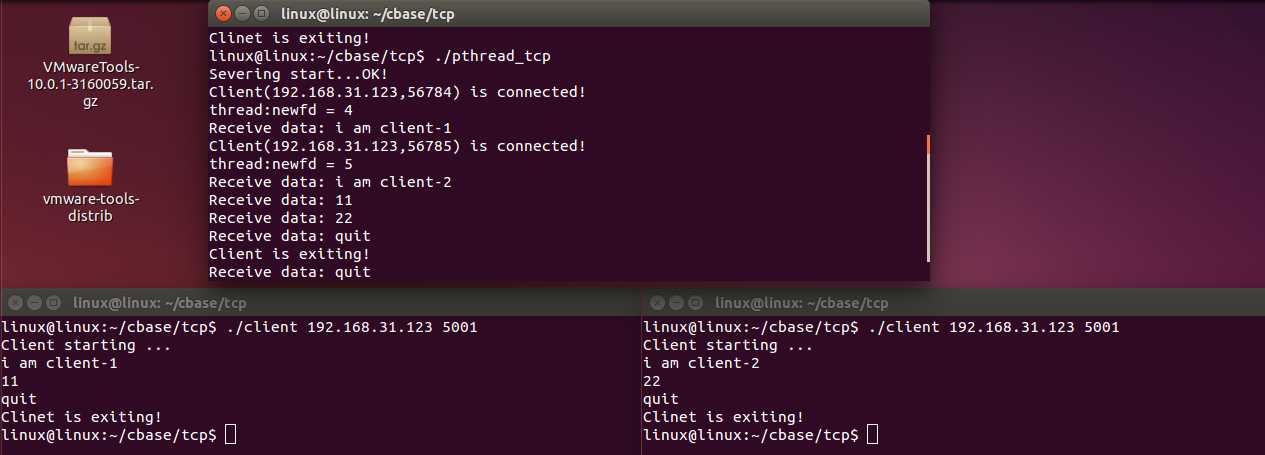Click the cursor block in client-1 terminal

click(x=231, y=434)
